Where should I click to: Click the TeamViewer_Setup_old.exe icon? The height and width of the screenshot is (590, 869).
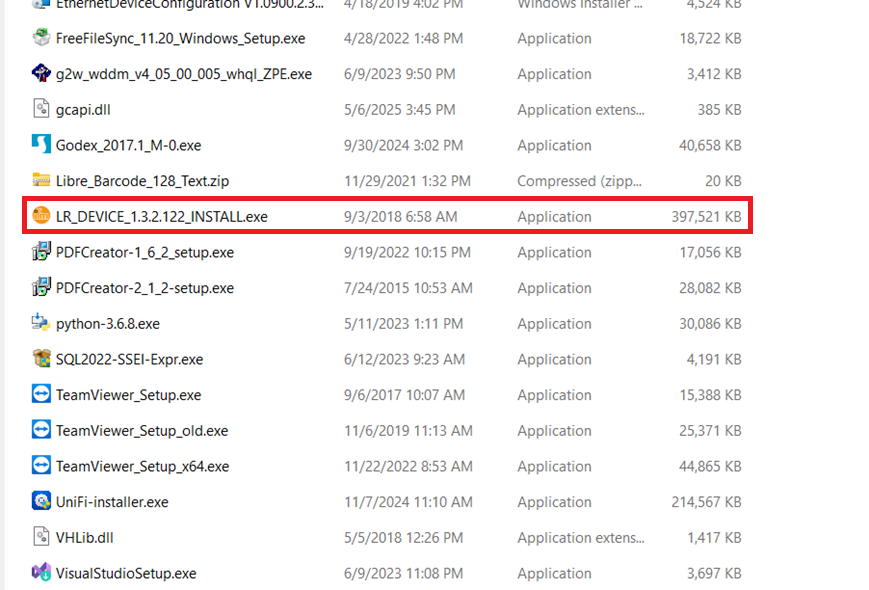click(41, 430)
